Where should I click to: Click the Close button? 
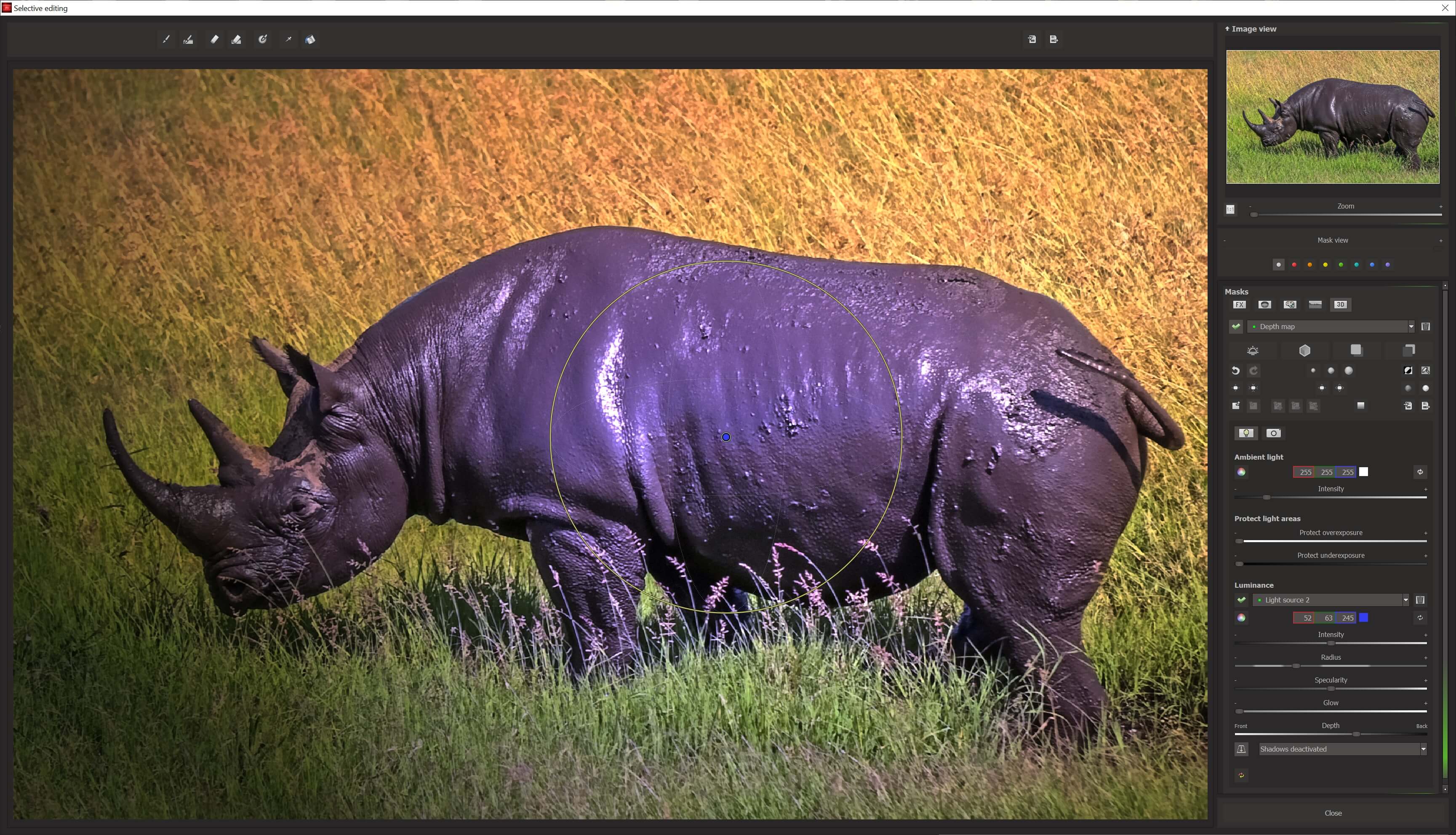(x=1333, y=813)
